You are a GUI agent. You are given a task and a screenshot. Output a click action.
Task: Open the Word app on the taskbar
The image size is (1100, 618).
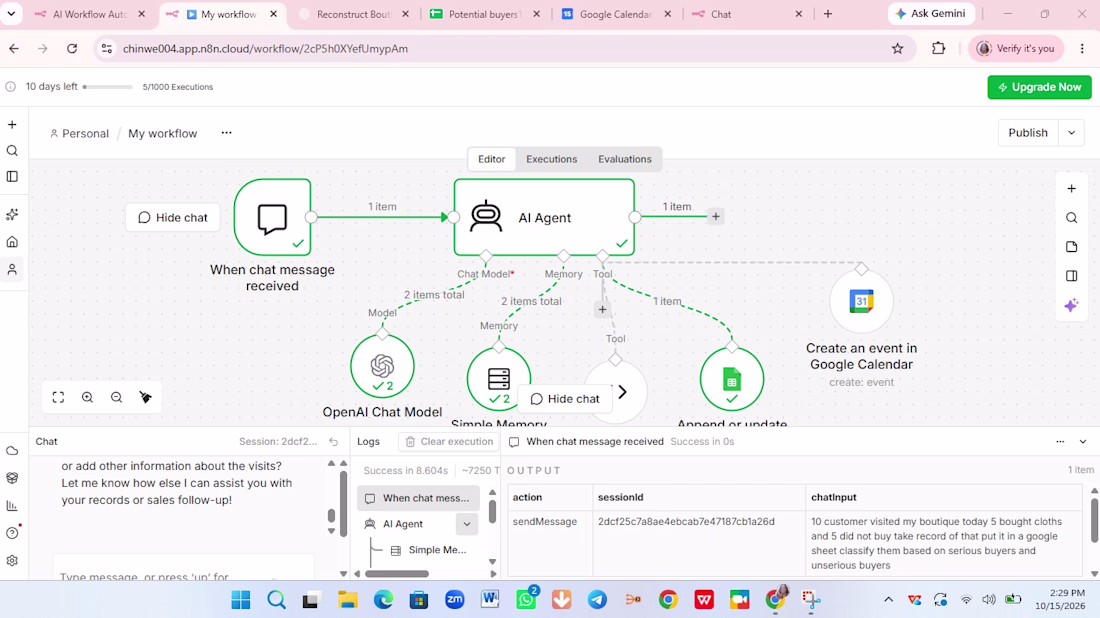tap(490, 599)
